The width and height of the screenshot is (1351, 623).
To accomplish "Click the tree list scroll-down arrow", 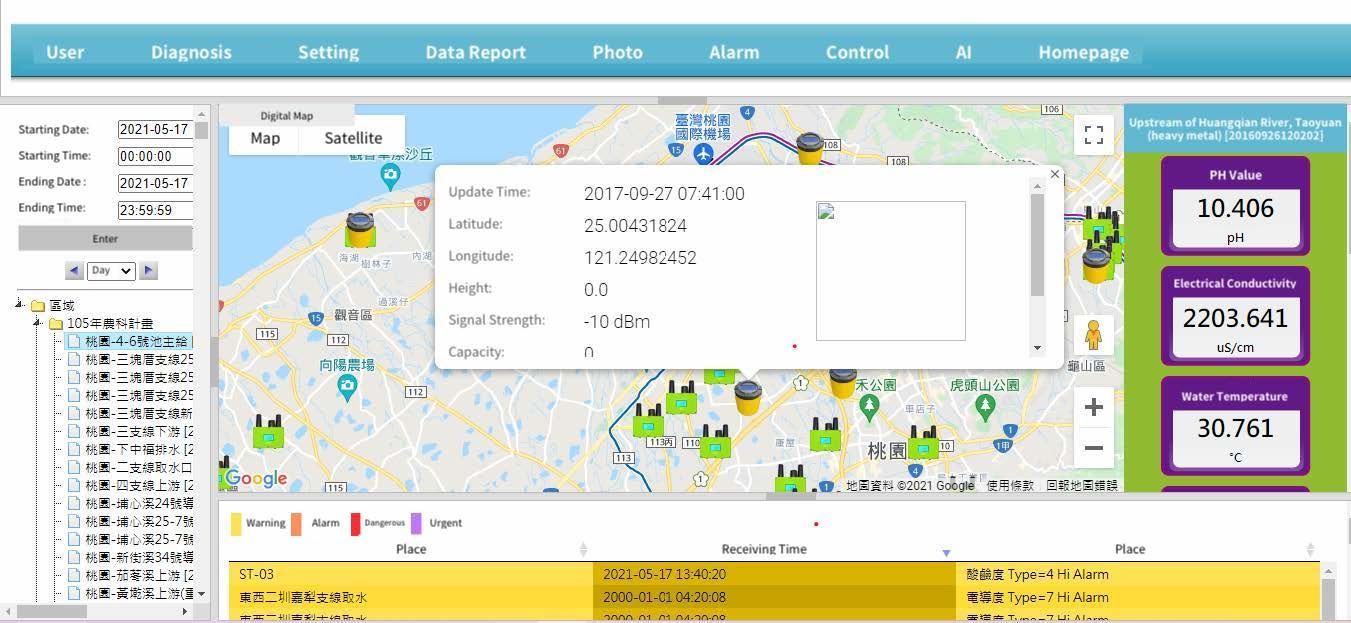I will (x=201, y=593).
